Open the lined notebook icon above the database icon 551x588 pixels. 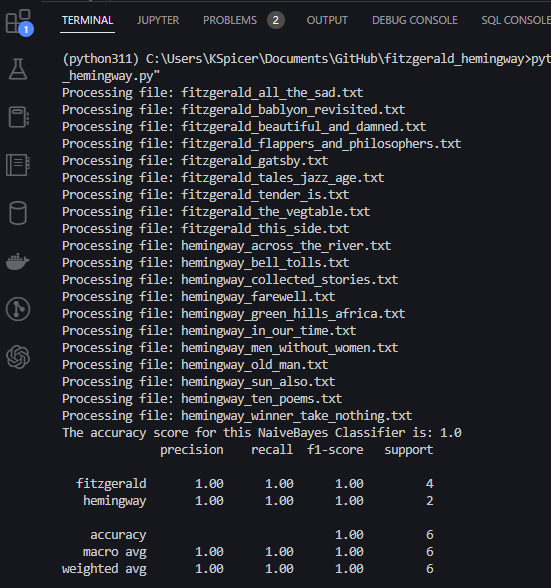click(x=18, y=165)
